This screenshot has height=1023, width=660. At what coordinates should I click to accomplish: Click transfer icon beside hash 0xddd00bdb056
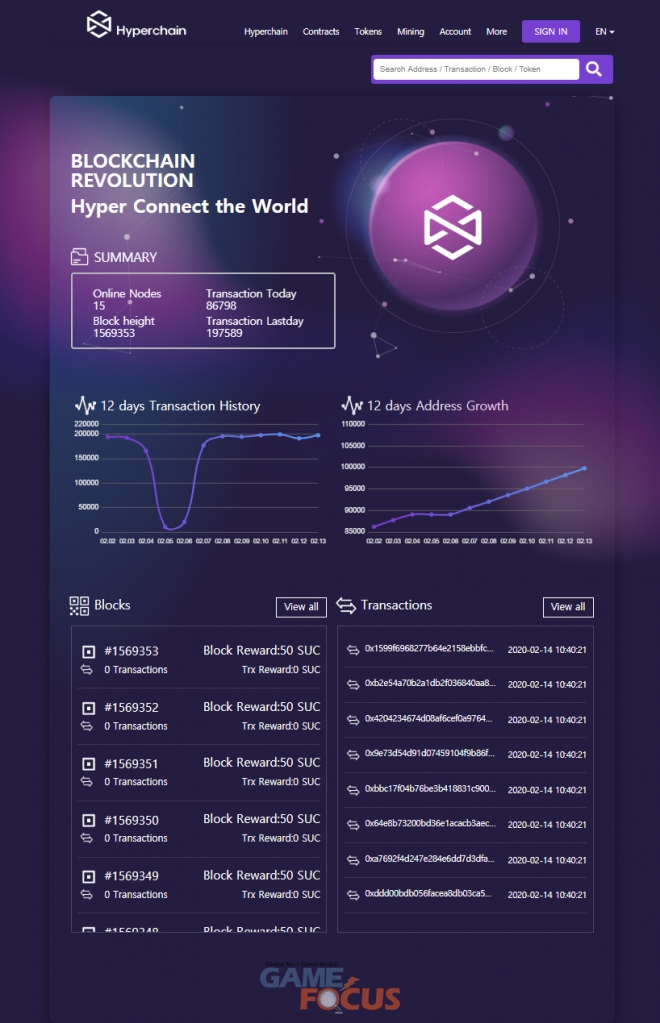[x=353, y=894]
